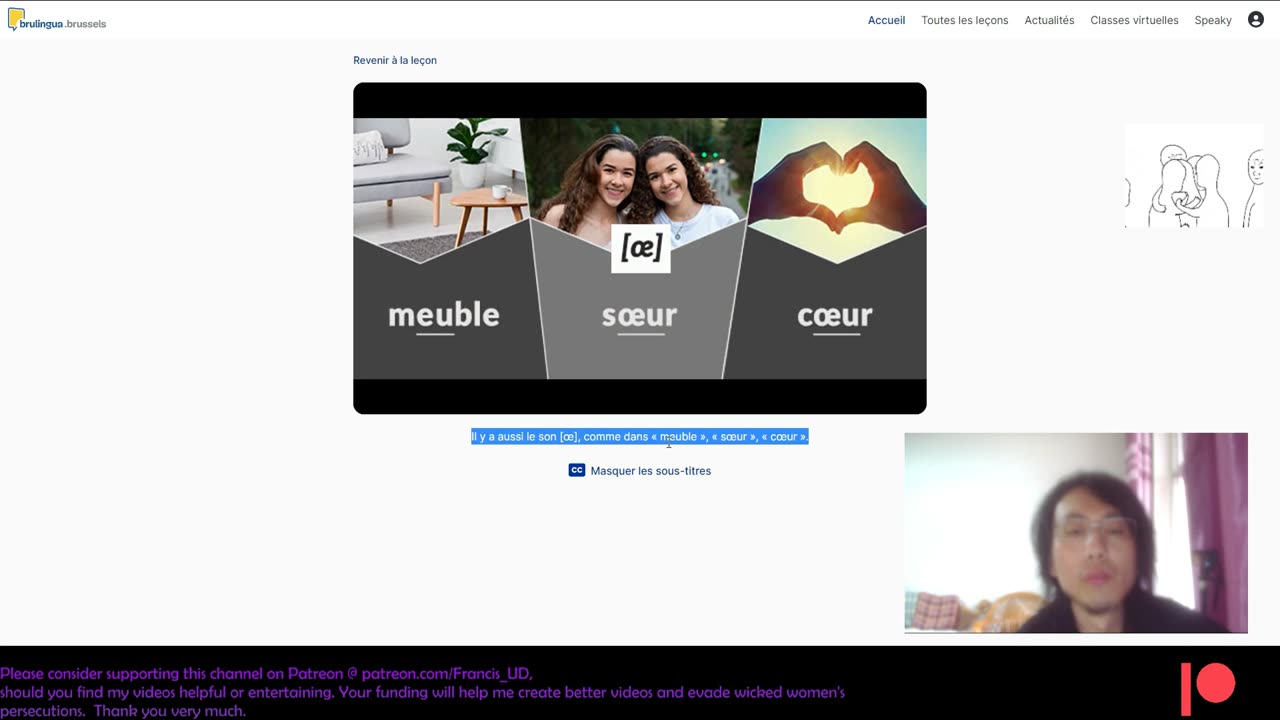Click the word meuble in the video
The image size is (1280, 720).
pyautogui.click(x=443, y=315)
